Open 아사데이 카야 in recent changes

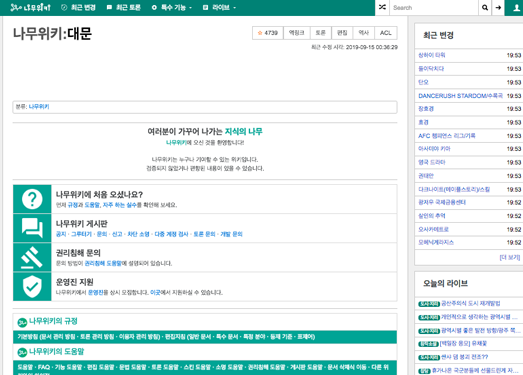(x=434, y=149)
